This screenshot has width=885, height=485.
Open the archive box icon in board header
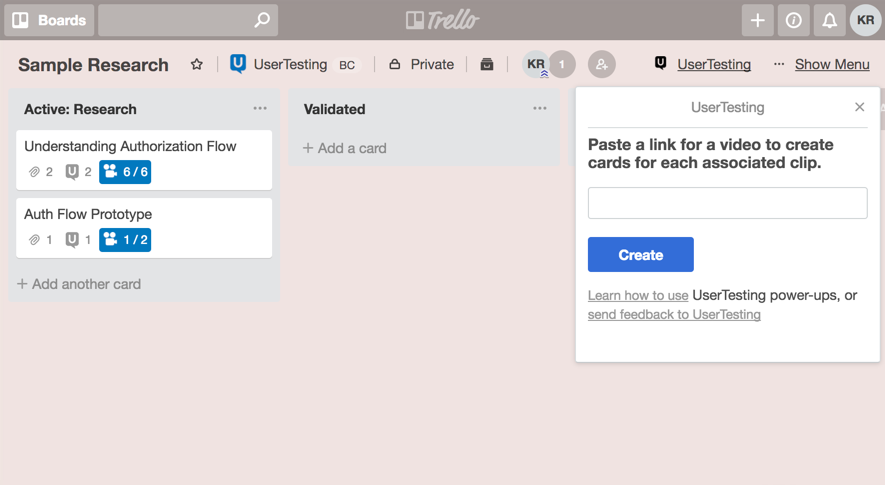pyautogui.click(x=487, y=64)
